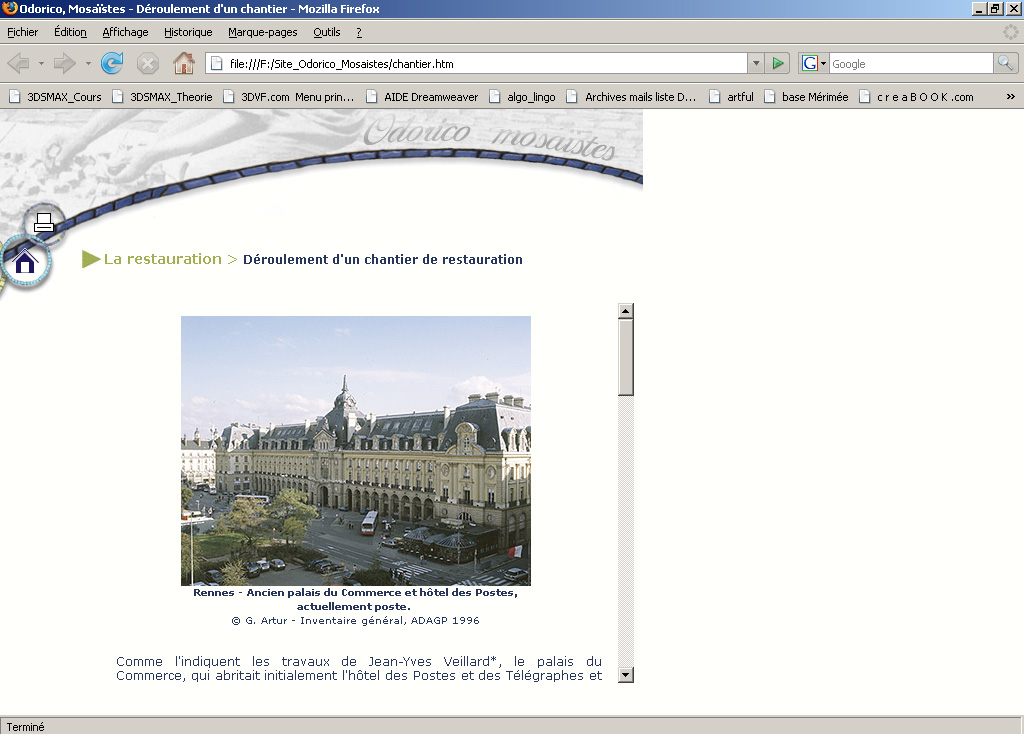Click paragraph starting Comme l'indiquent les travaux
This screenshot has height=734, width=1024.
[x=359, y=669]
